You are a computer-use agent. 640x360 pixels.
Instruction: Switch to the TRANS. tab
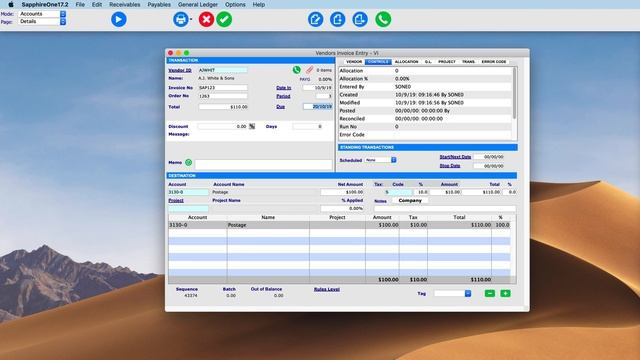tap(468, 62)
